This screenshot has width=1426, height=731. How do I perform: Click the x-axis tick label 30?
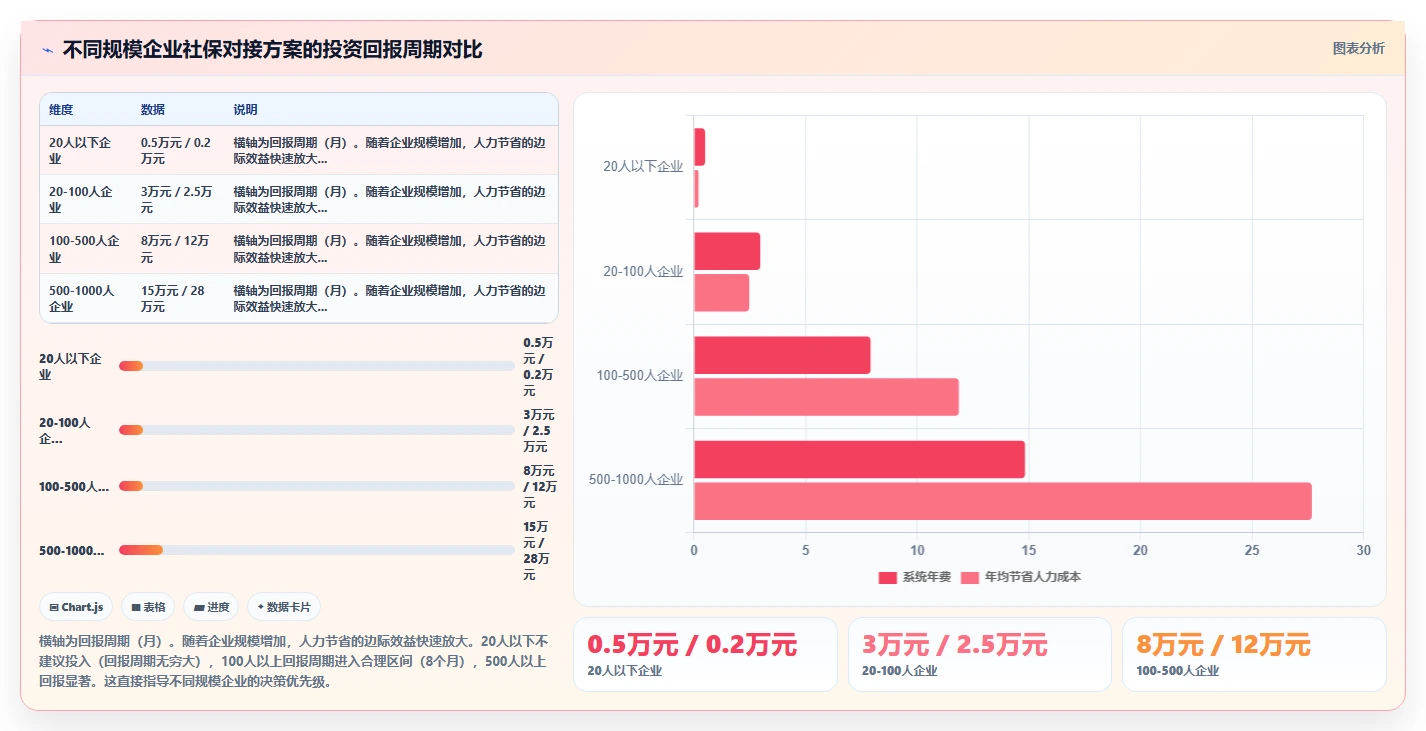tap(1363, 550)
